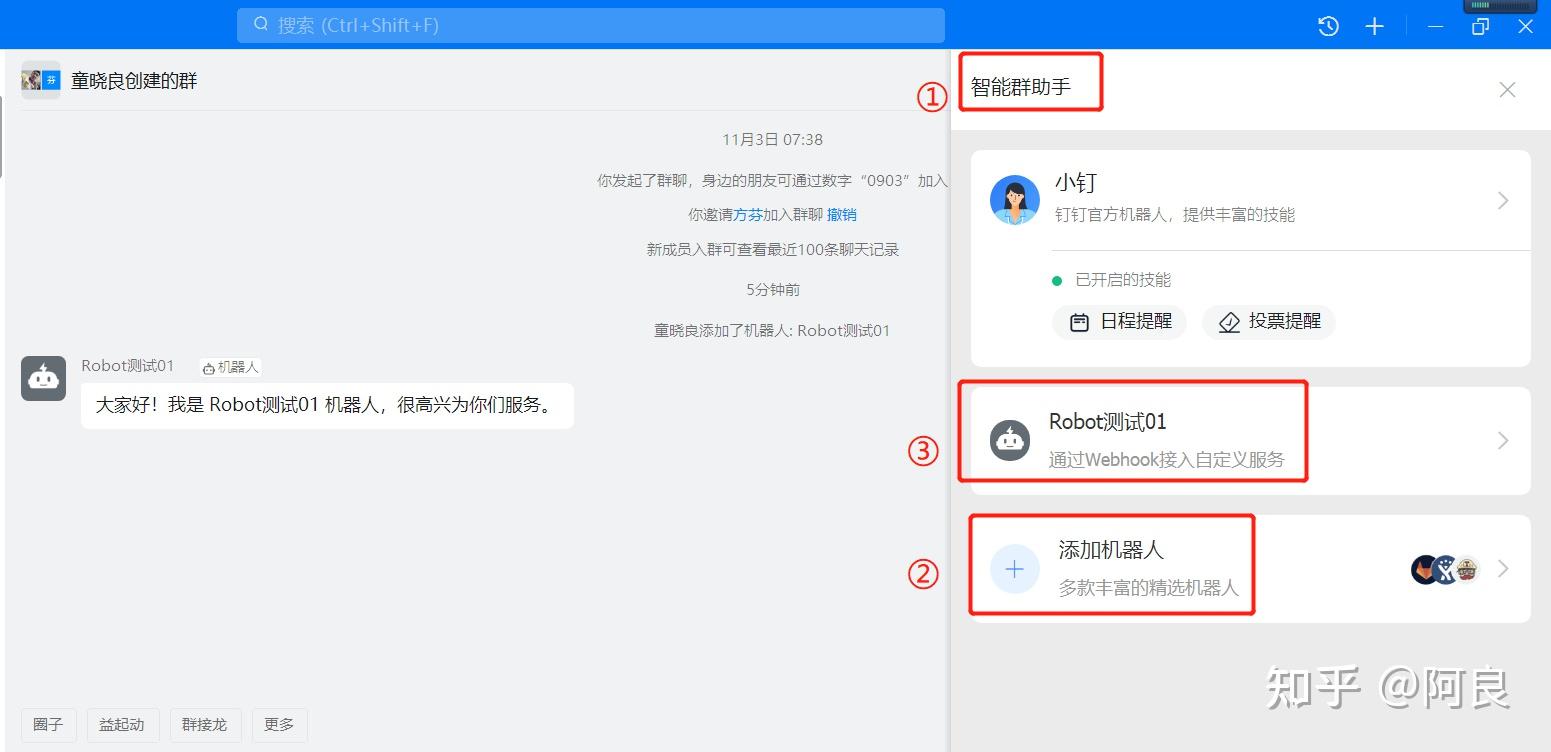Expand the 添加机器人 chevron
The width and height of the screenshot is (1551, 752).
pos(1503,569)
